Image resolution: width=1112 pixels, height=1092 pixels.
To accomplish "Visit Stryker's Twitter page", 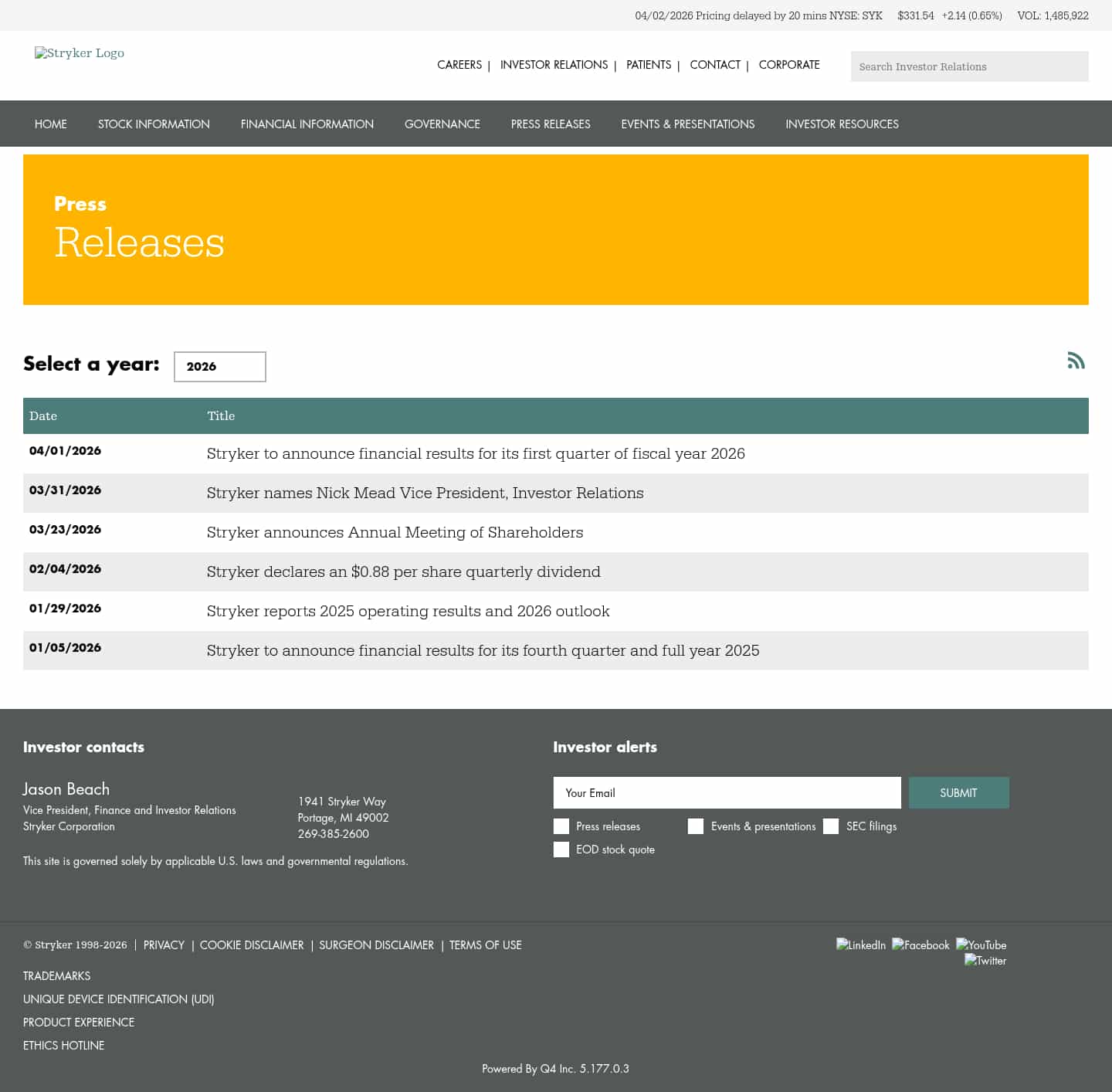I will click(x=985, y=961).
